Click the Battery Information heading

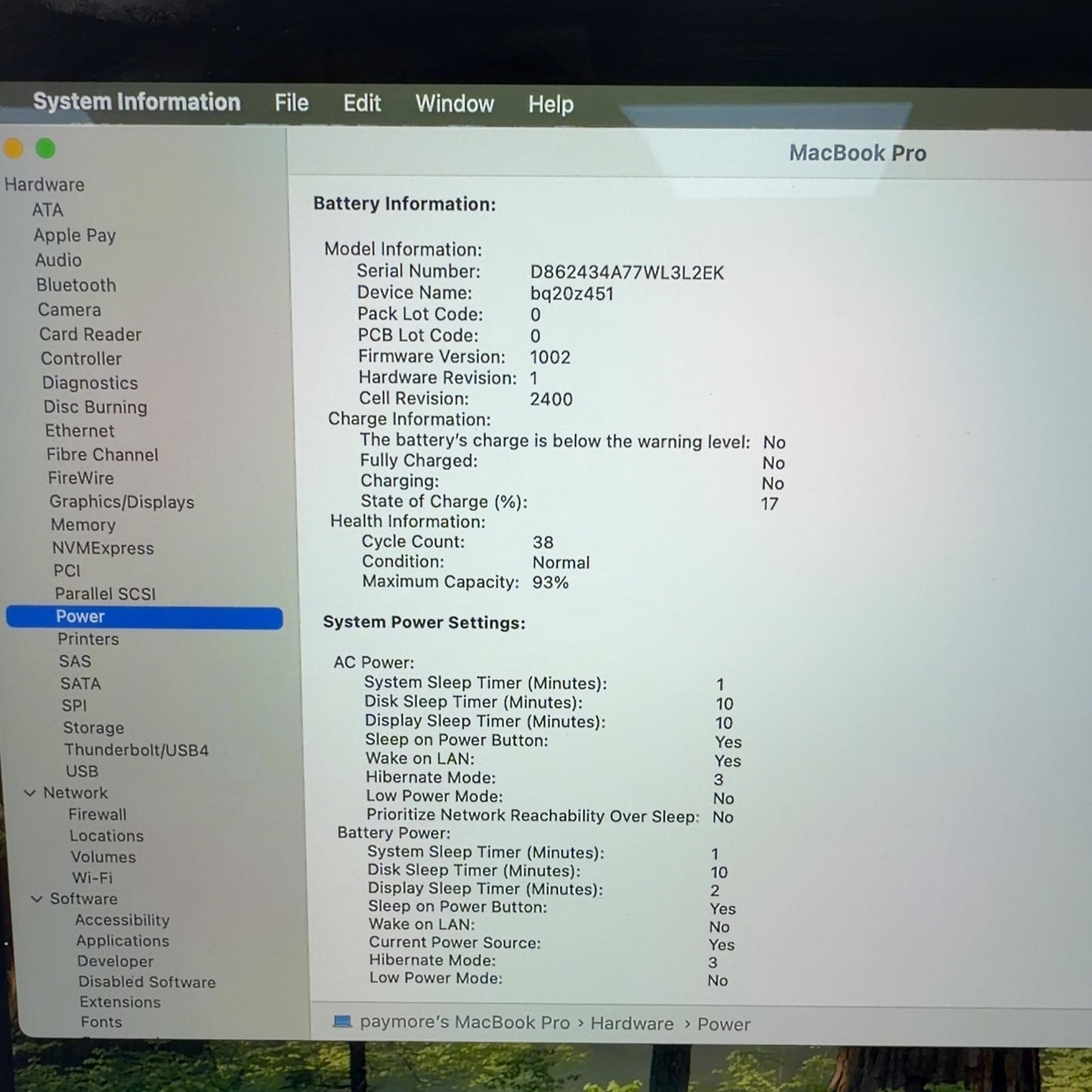coord(404,204)
